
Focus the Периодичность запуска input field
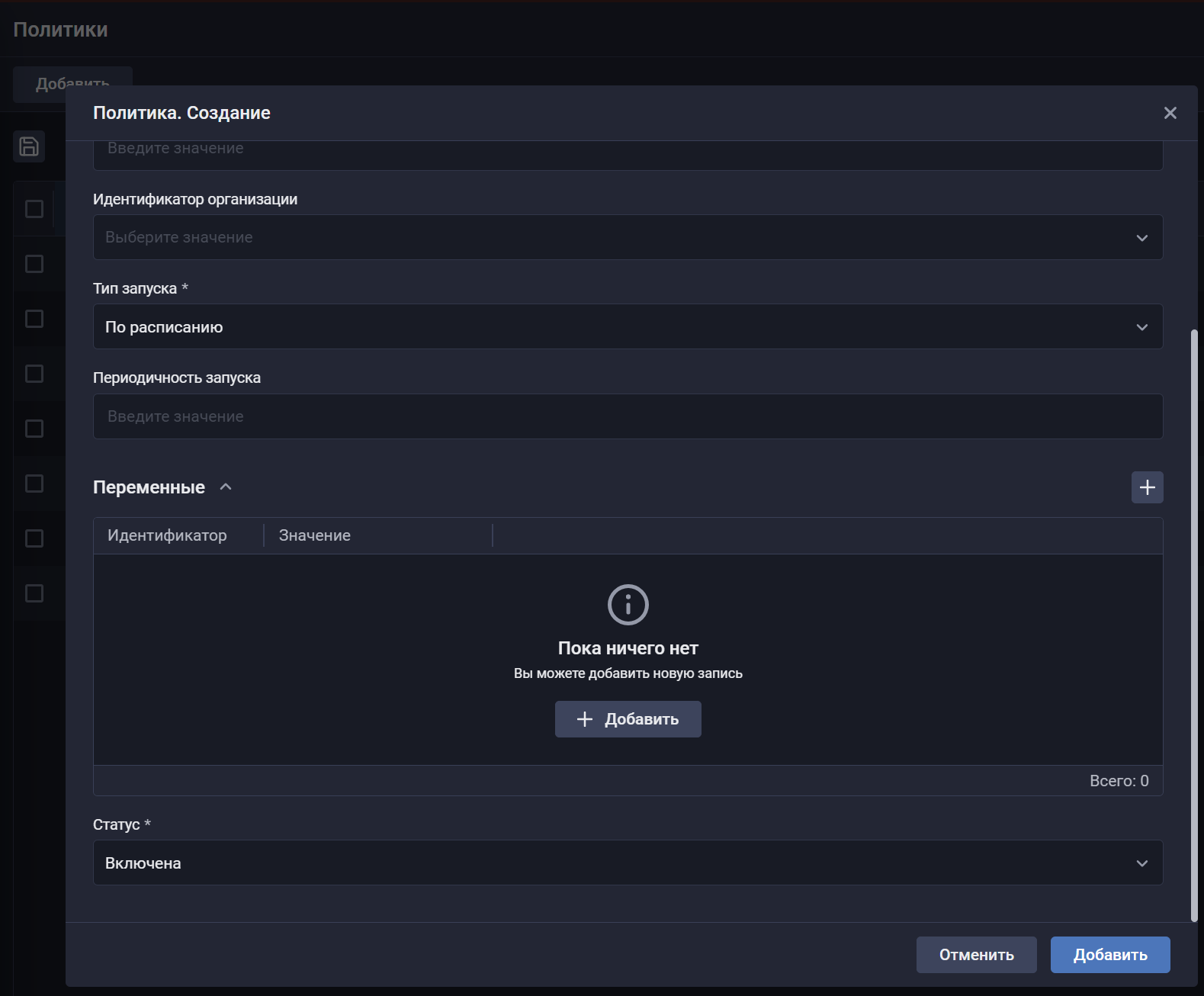coord(627,416)
